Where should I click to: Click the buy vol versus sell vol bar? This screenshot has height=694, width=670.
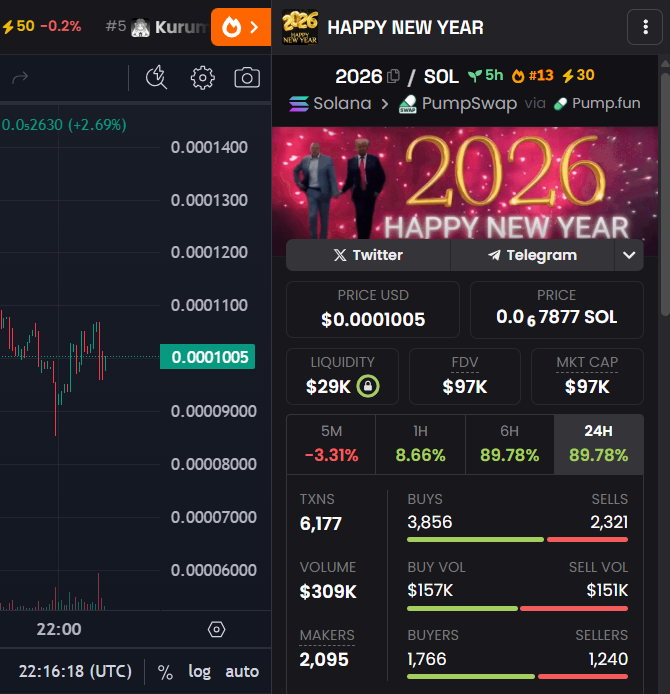coord(517,609)
